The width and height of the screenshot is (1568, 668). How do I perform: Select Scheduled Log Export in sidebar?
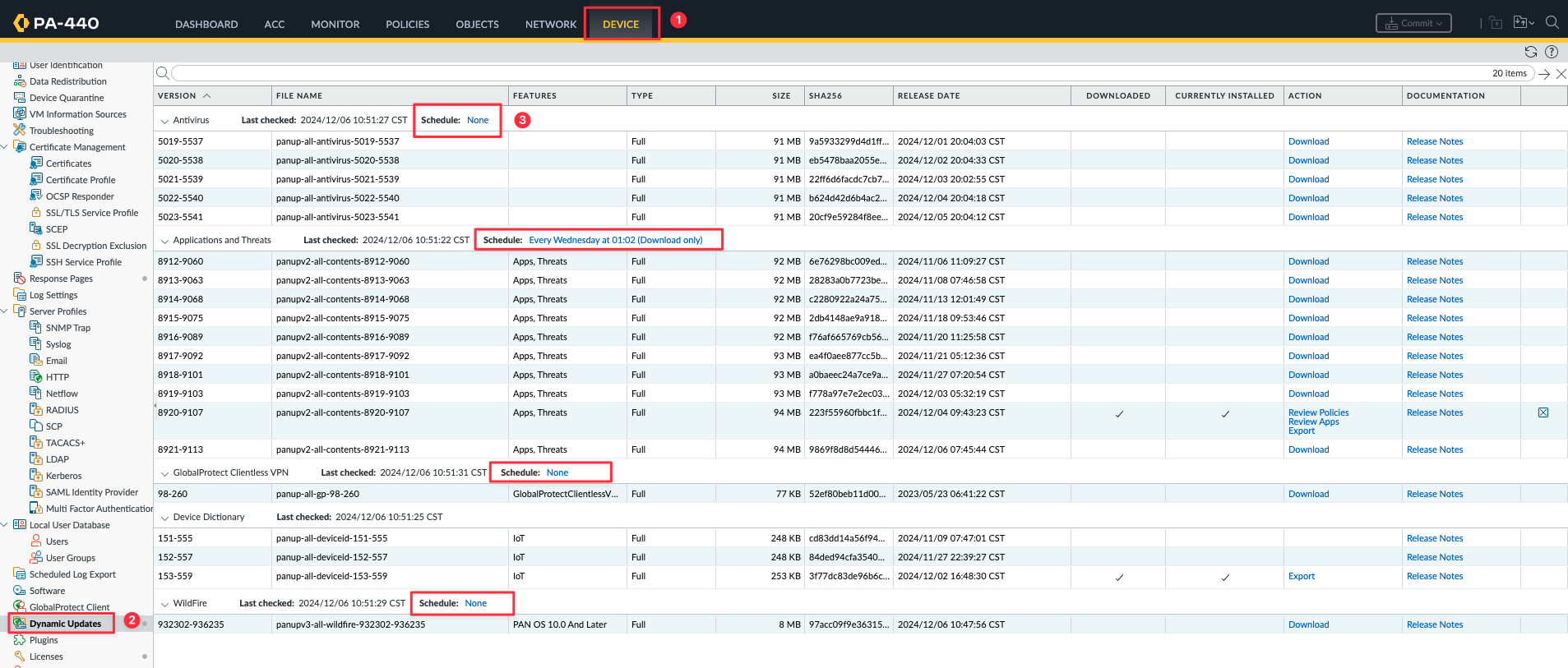click(x=72, y=574)
